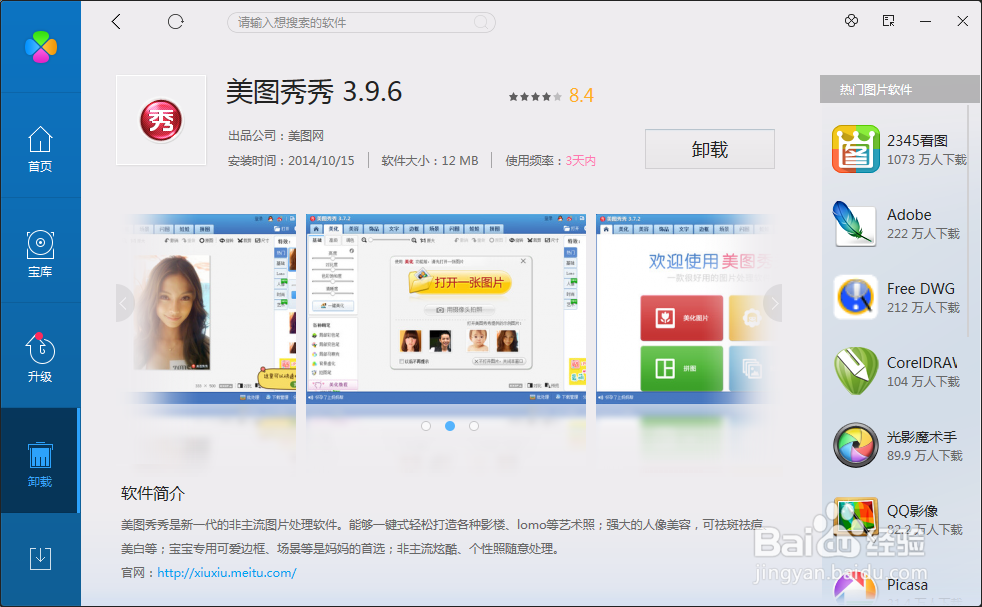Open the 打开一张图片 screenshot thumbnail
This screenshot has width=982, height=607.
446,308
